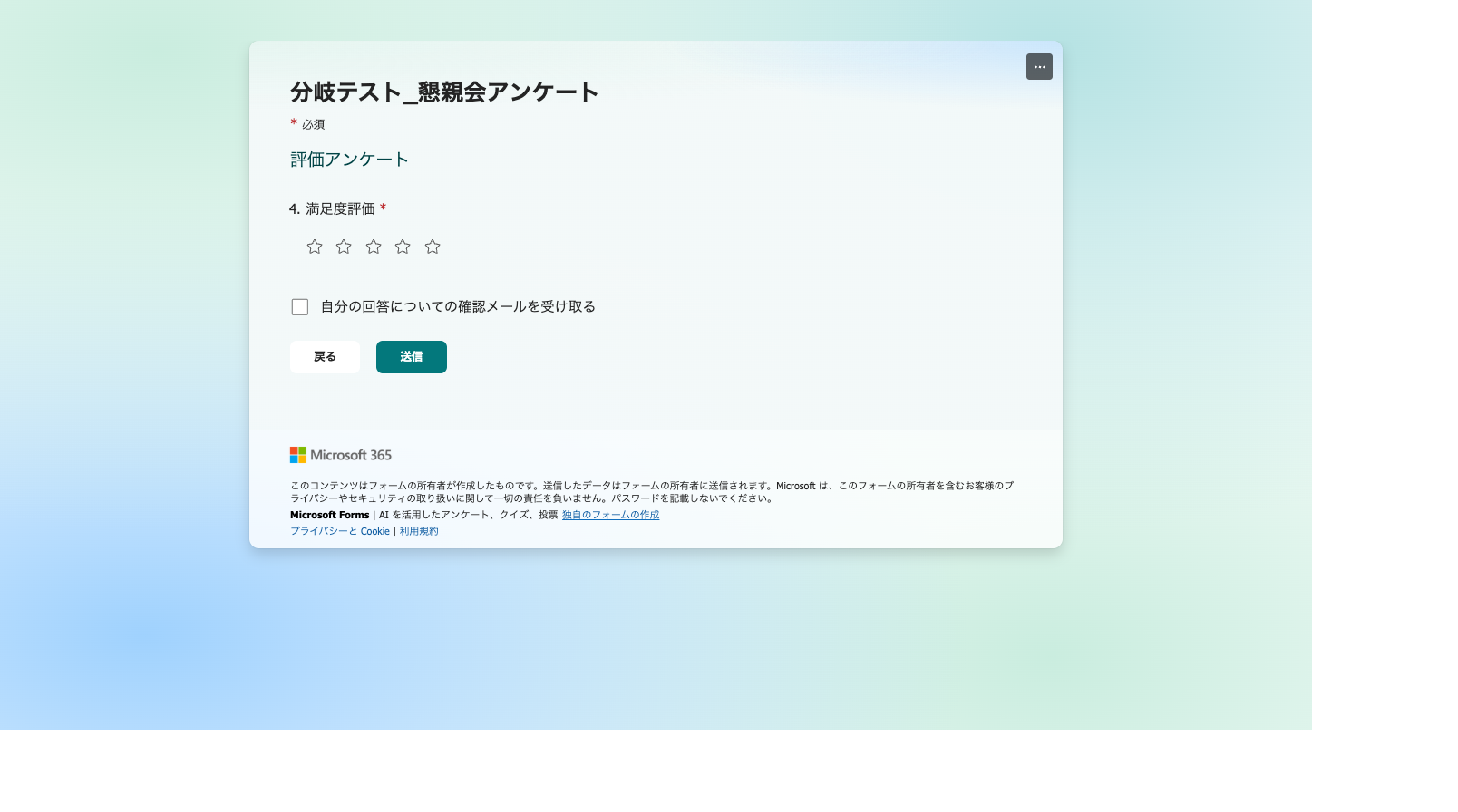Image resolution: width=1458 pixels, height=812 pixels.
Task: Click the question label 満足度評価
Action: click(x=340, y=209)
